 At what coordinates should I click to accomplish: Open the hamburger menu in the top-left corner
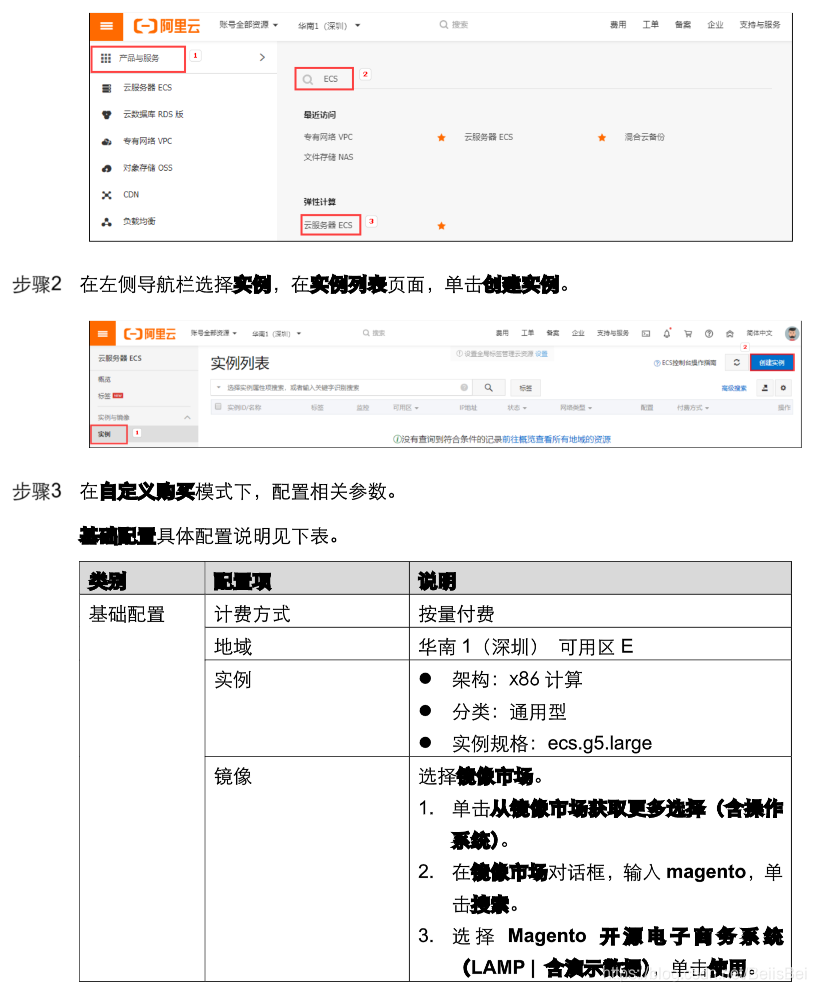[x=106, y=26]
